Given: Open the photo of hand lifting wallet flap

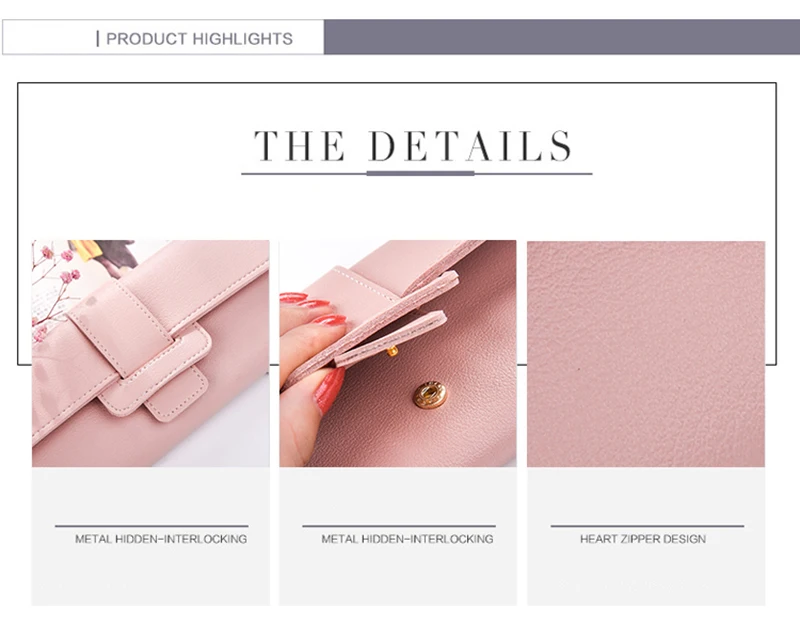Looking at the screenshot, I should point(397,353).
